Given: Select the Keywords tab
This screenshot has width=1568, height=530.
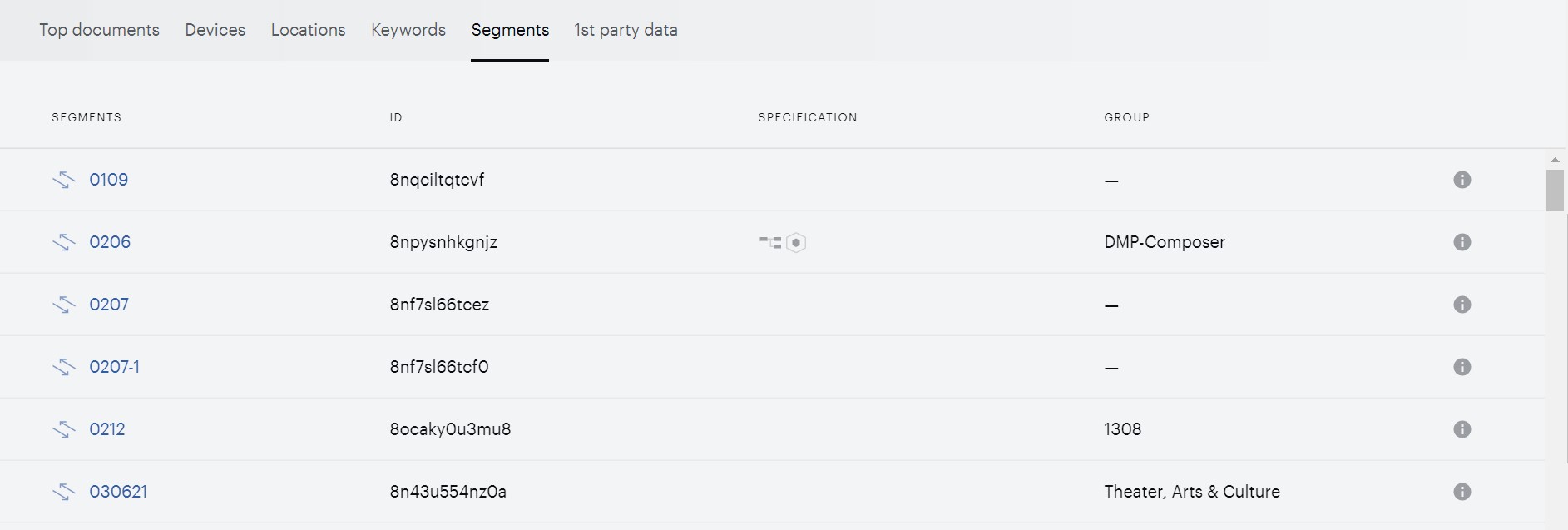Looking at the screenshot, I should (x=408, y=30).
